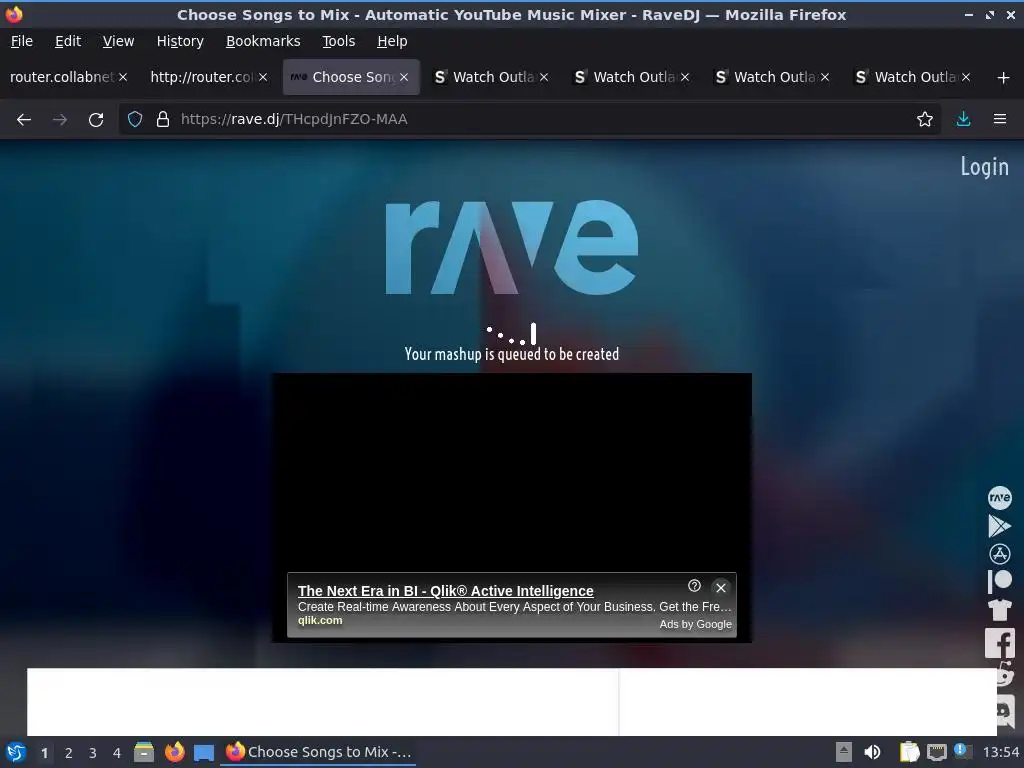Image resolution: width=1024 pixels, height=768 pixels.
Task: Open the Facebook sidebar icon
Action: pos(1000,643)
